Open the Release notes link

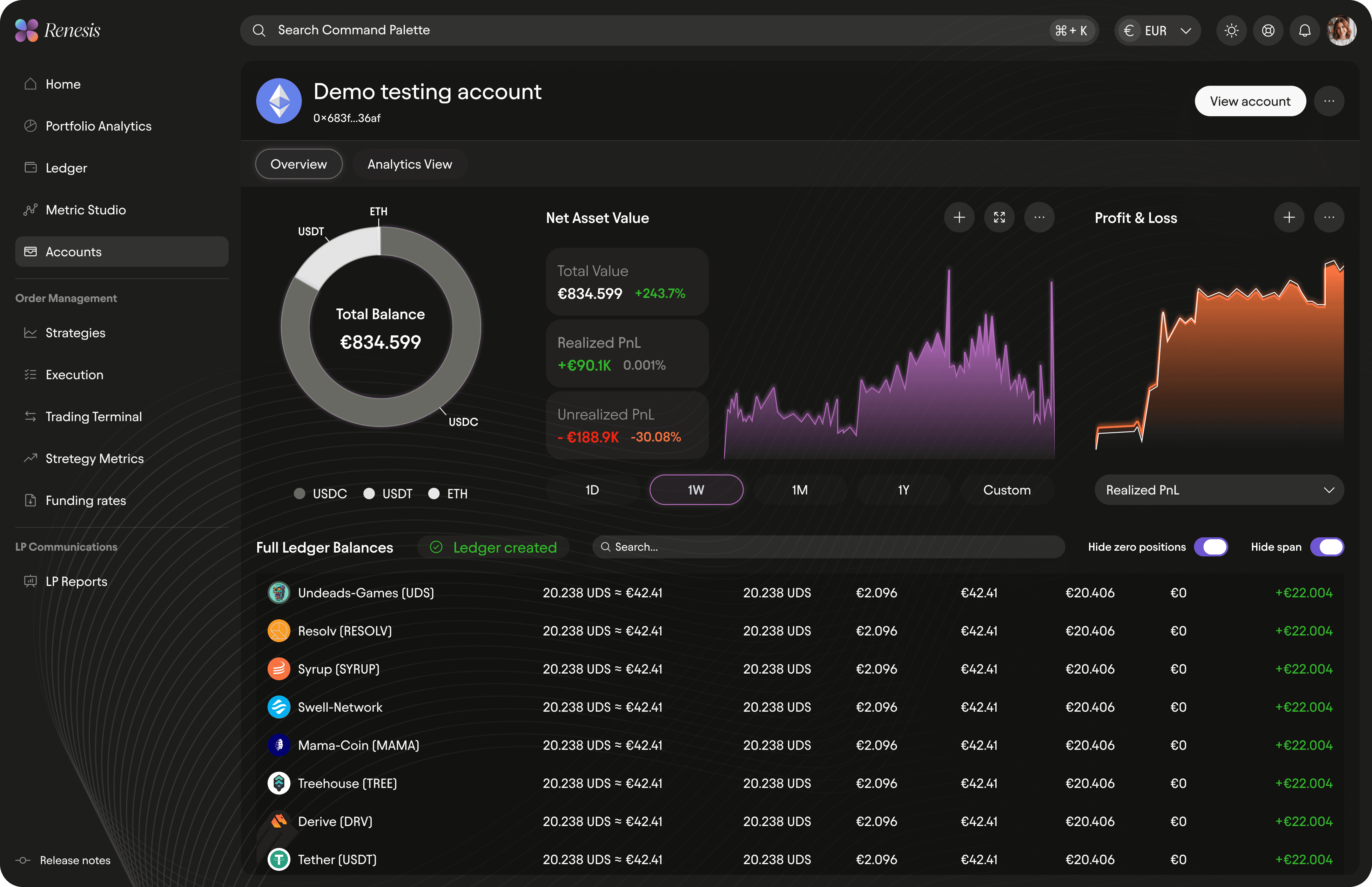pyautogui.click(x=75, y=860)
